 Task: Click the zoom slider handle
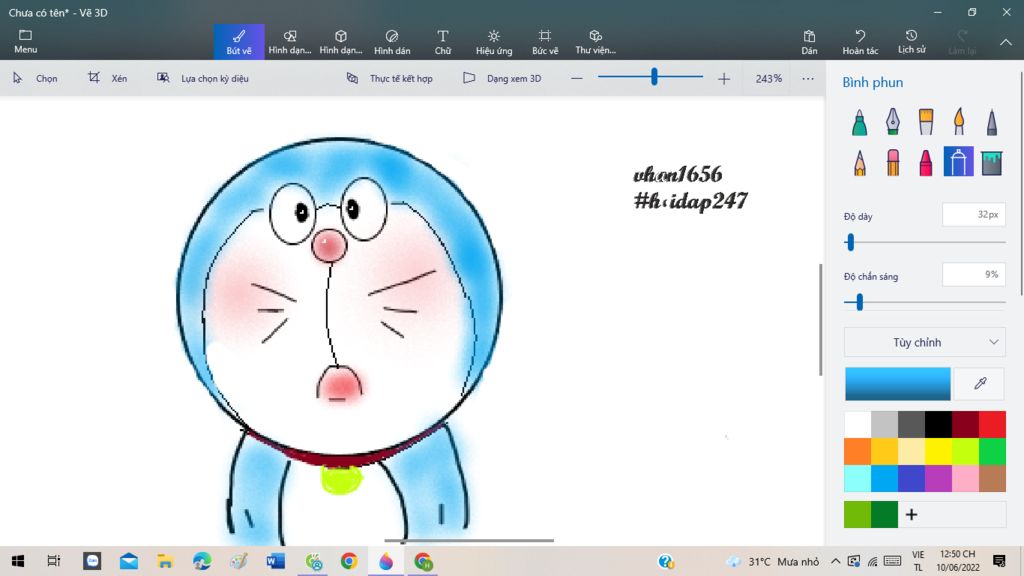coord(654,77)
